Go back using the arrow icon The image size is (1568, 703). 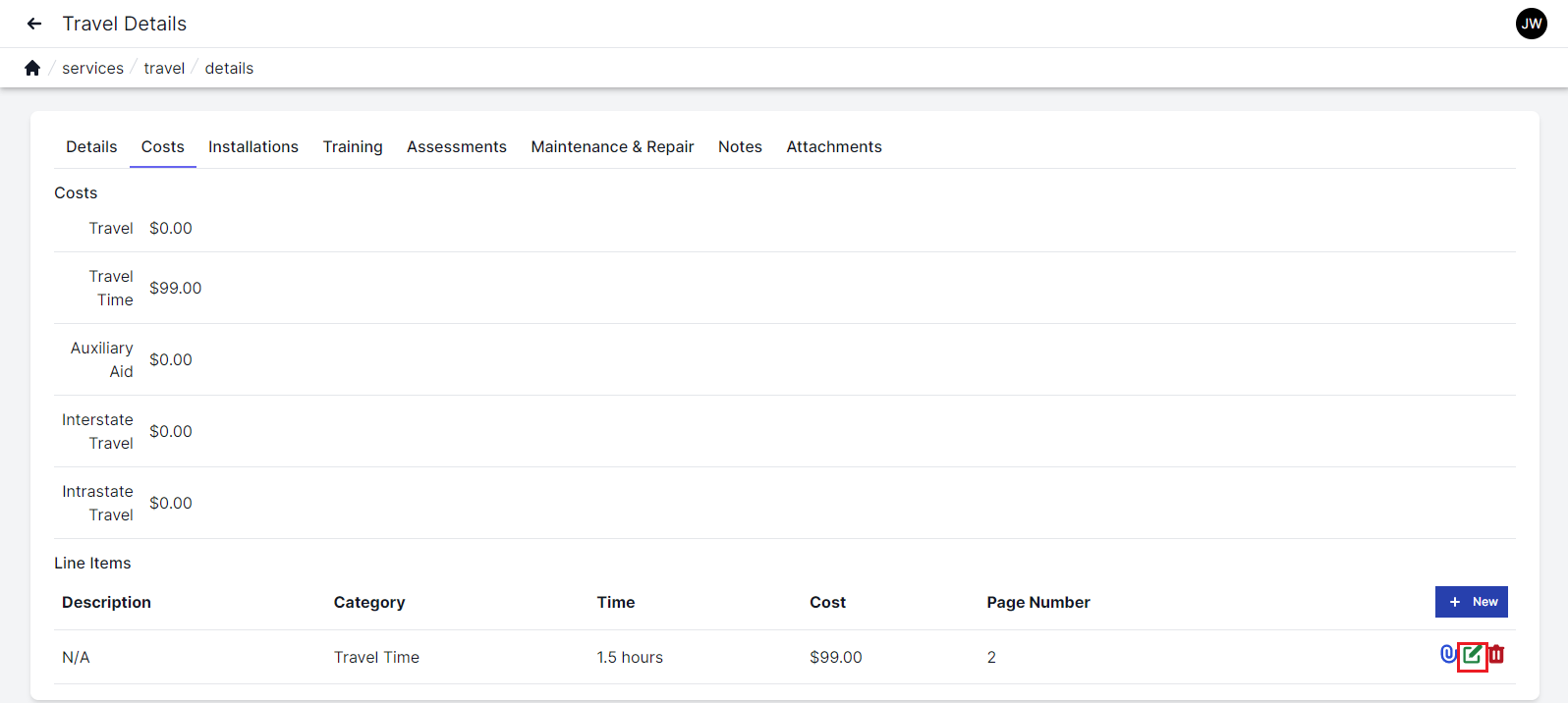[x=34, y=24]
